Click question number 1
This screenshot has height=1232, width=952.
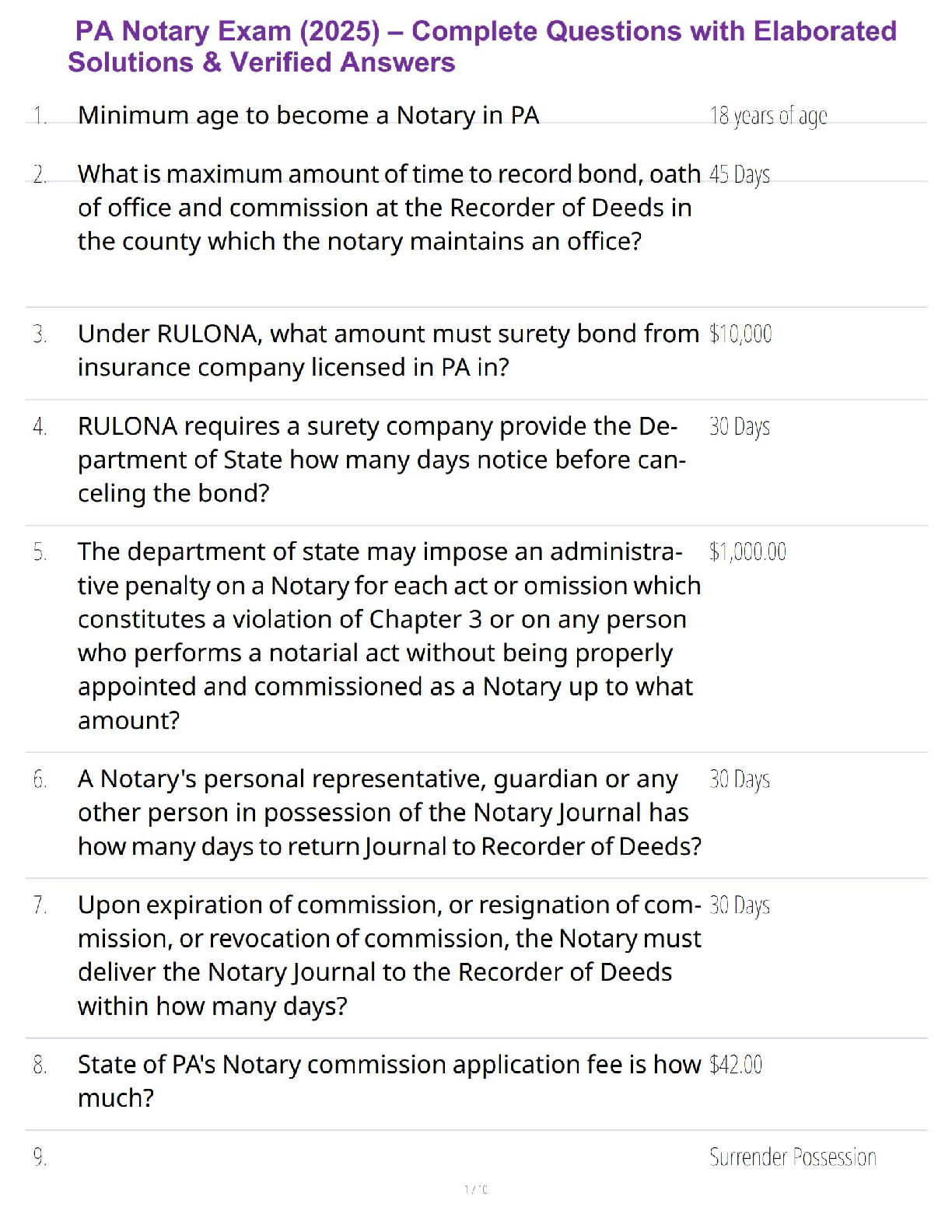[40, 116]
